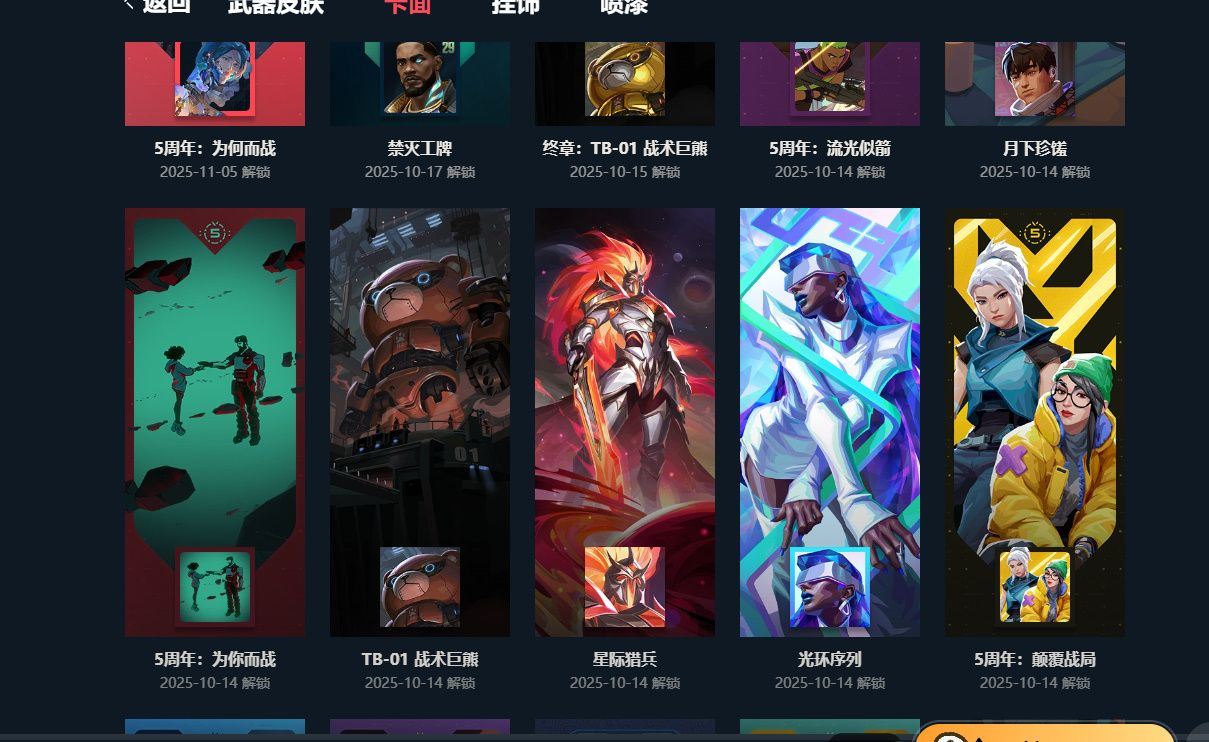Click the bear avatar icon on TB-01 战术巨熊 card
The width and height of the screenshot is (1209, 742).
click(420, 587)
